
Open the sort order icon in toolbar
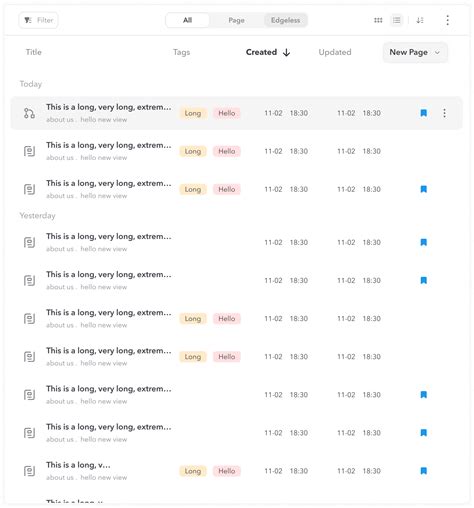(x=420, y=20)
